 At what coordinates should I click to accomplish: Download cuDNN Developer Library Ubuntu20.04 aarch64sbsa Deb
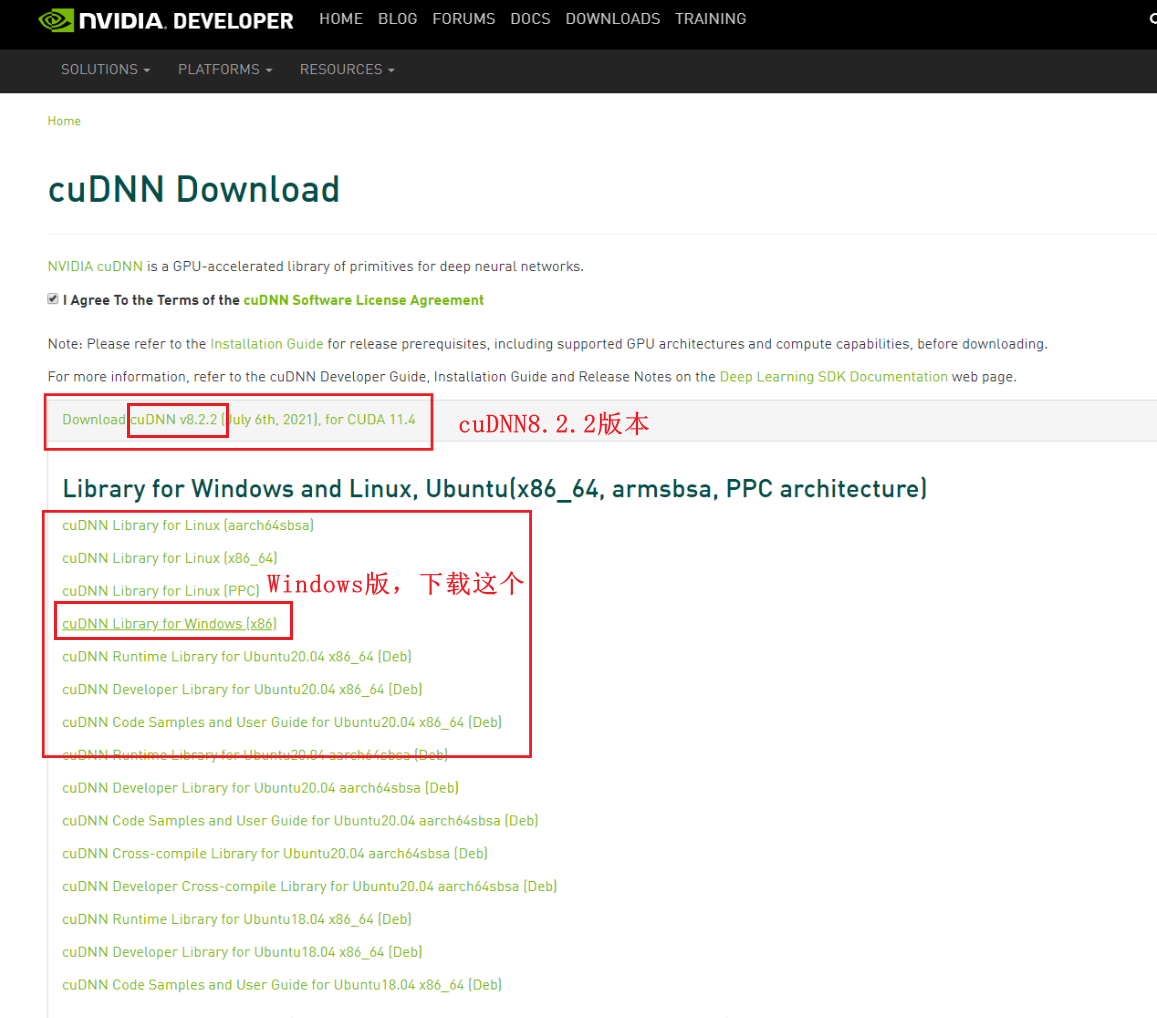(260, 788)
